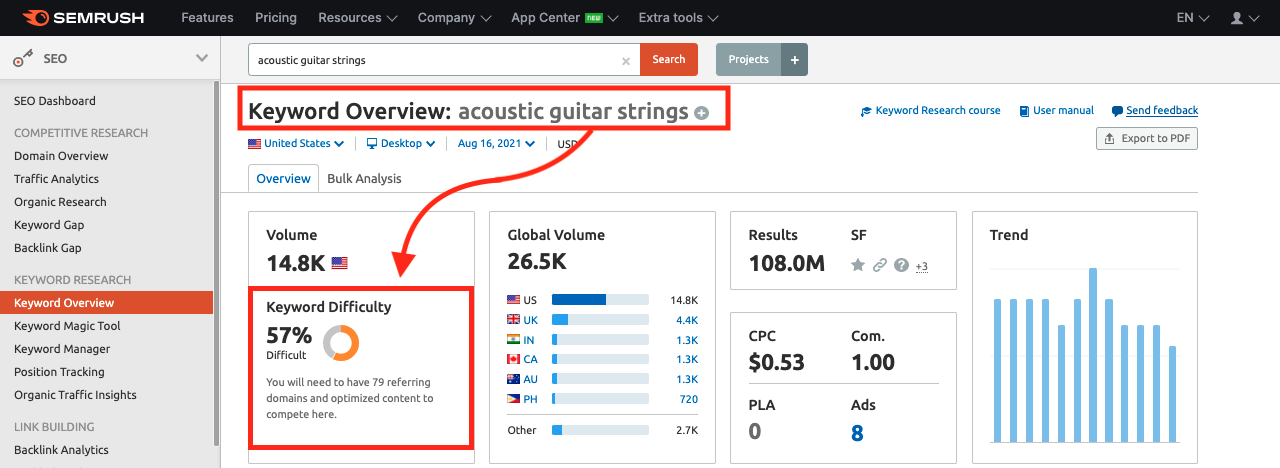The height and width of the screenshot is (468, 1280).
Task: Clear the search field with X icon
Action: (x=626, y=60)
